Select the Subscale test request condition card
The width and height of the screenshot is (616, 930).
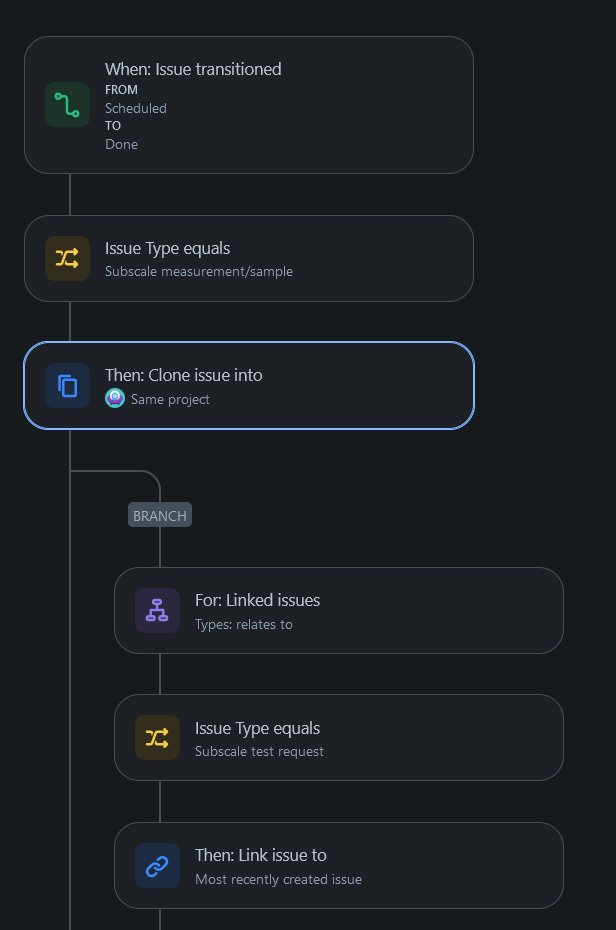(x=339, y=737)
